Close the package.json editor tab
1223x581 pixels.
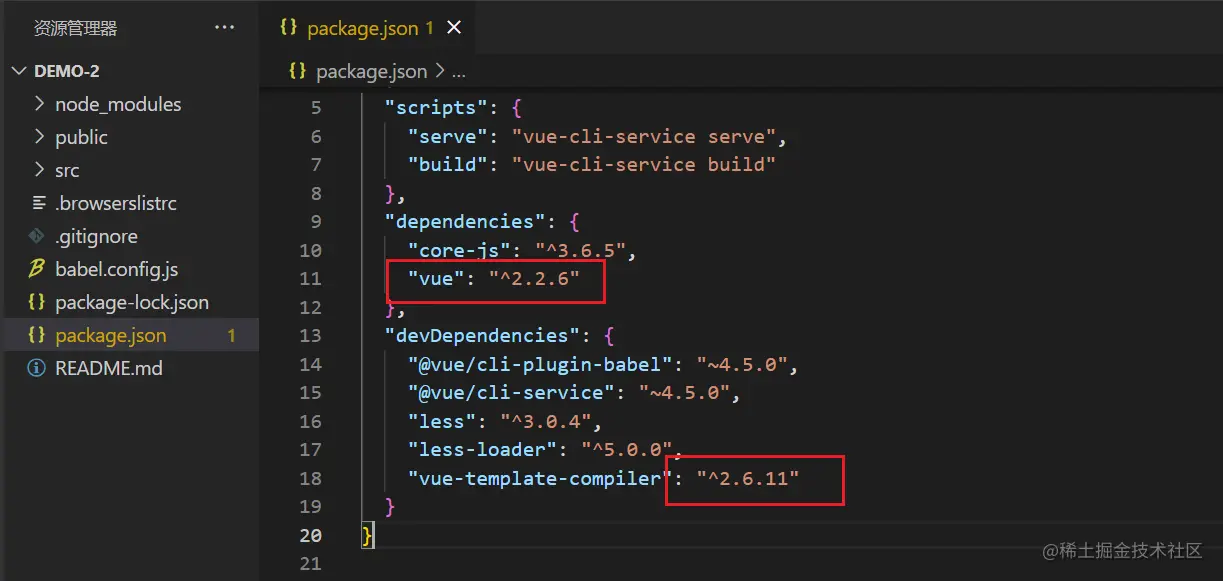point(453,28)
